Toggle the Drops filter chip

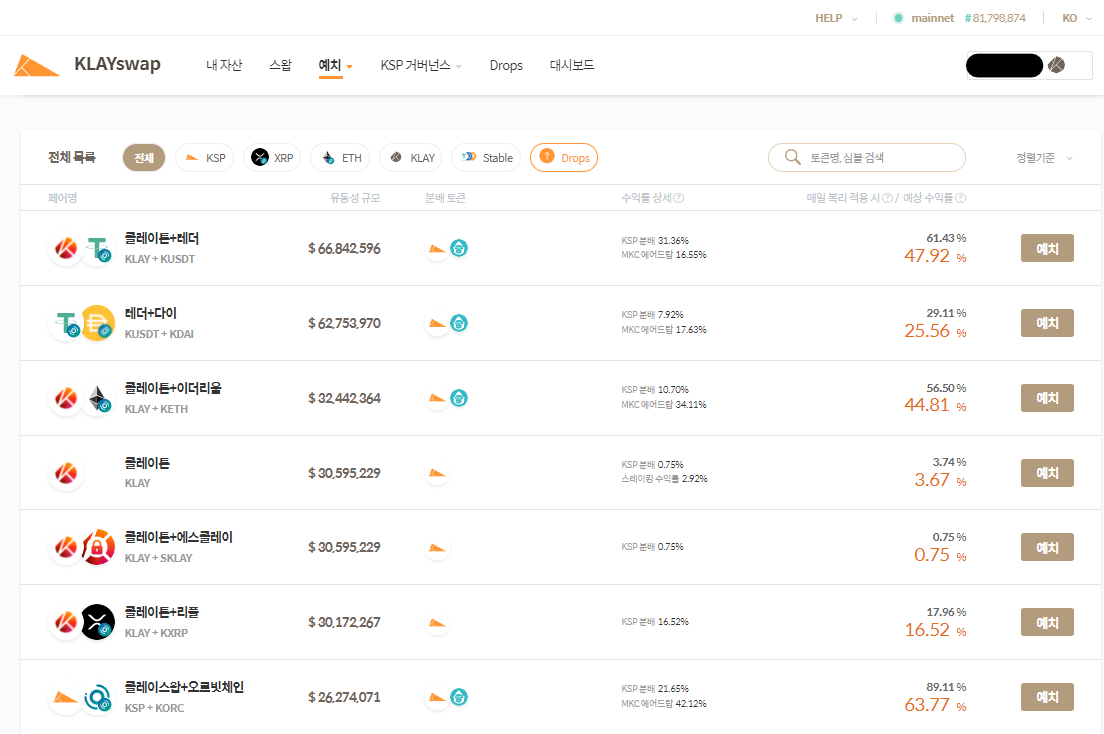[x=564, y=158]
